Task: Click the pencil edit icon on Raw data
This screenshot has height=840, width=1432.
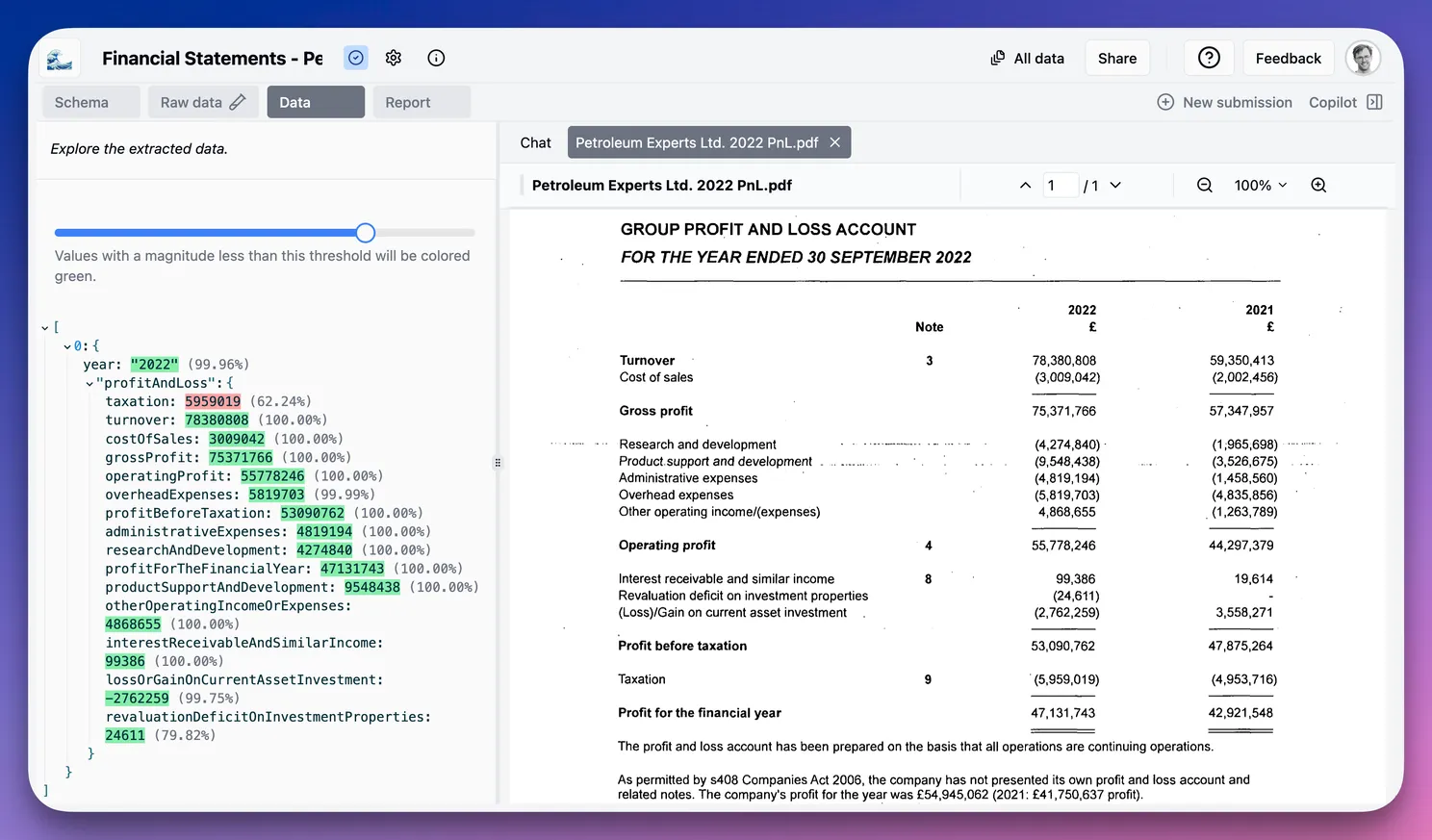Action: click(238, 102)
